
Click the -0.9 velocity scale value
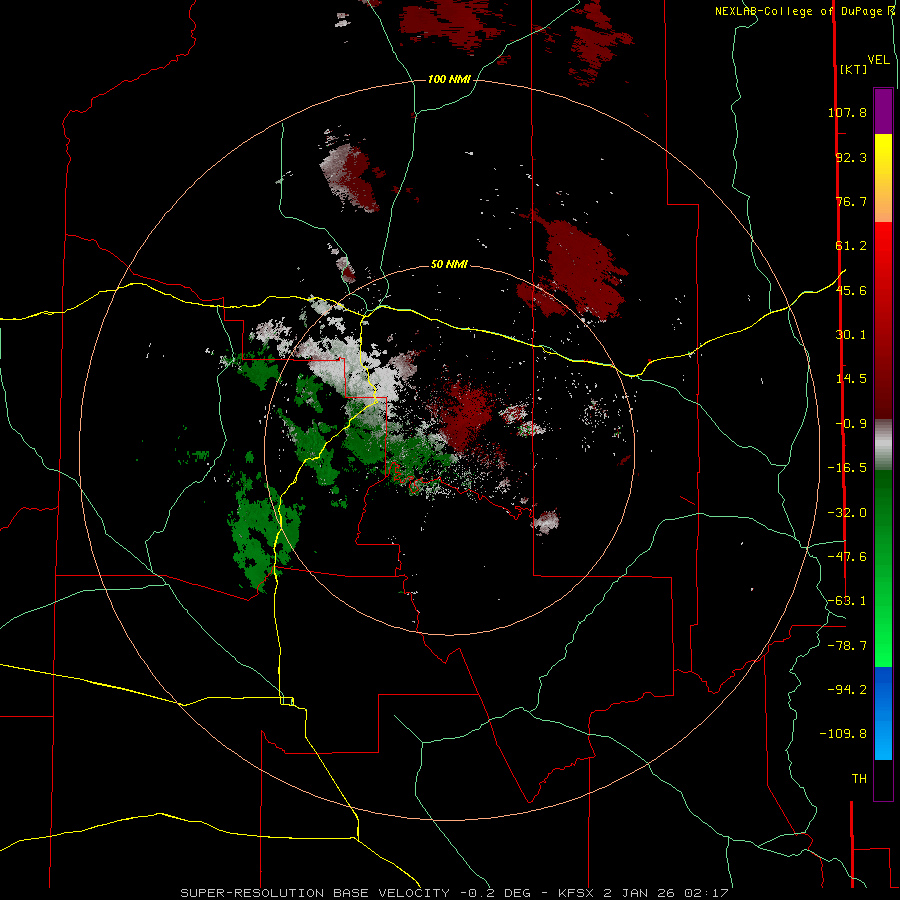851,424
